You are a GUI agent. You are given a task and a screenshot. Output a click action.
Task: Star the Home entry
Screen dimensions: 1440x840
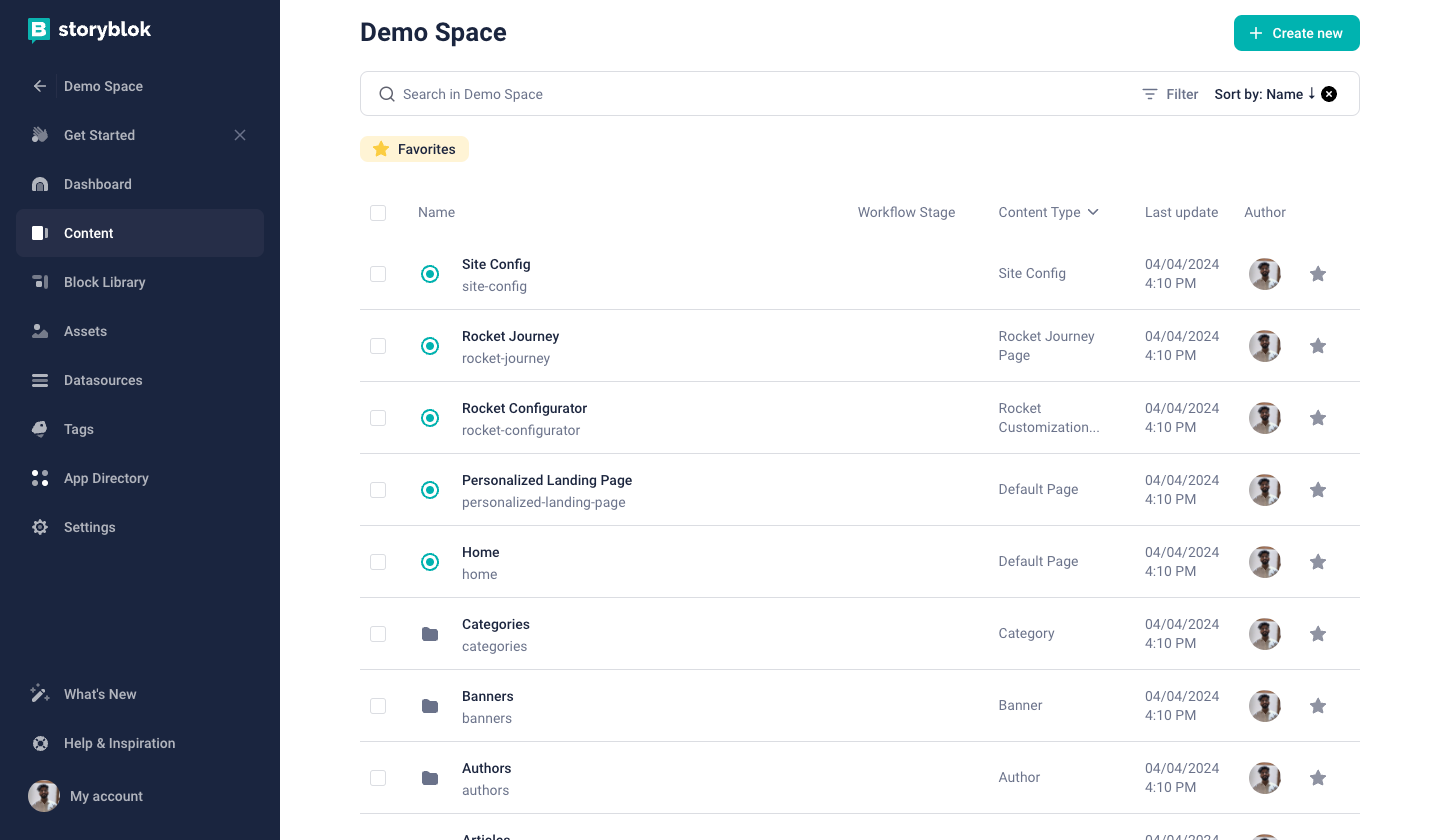click(x=1318, y=561)
